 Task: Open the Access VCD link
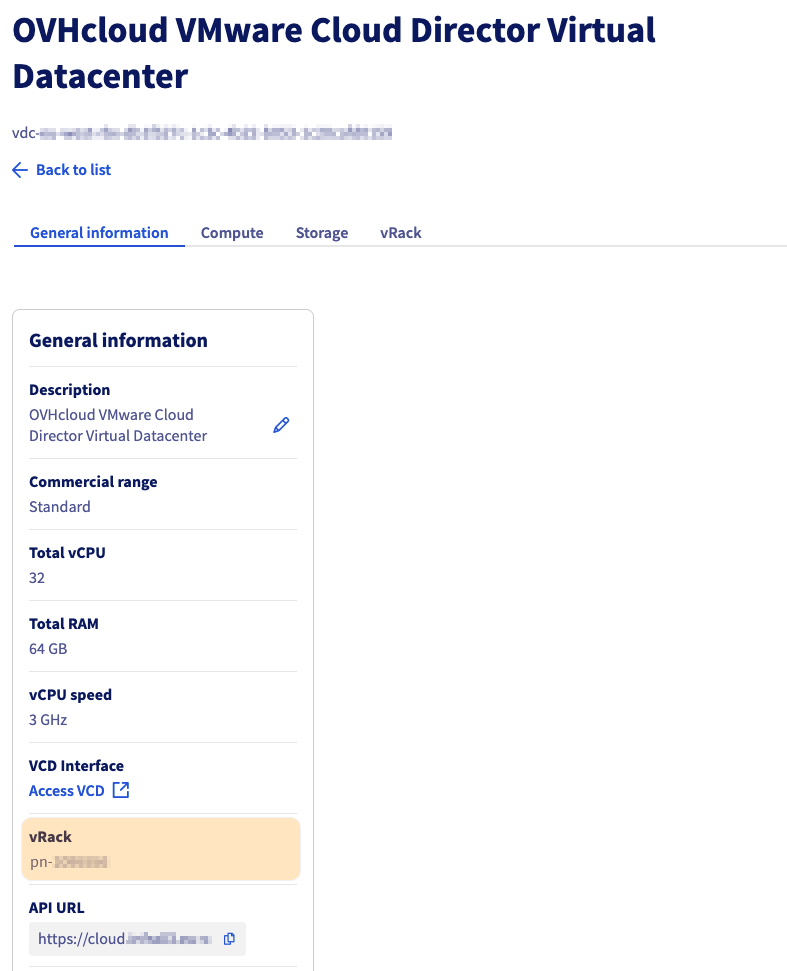tap(66, 791)
